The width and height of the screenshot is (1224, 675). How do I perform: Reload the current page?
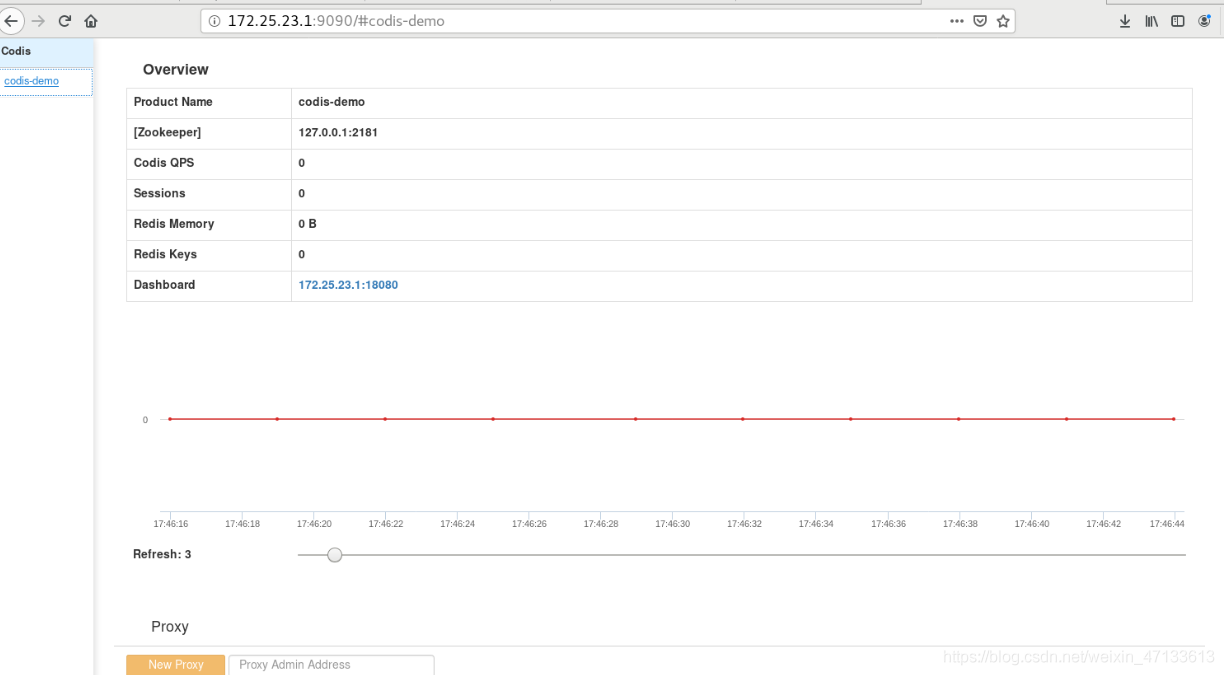[65, 21]
